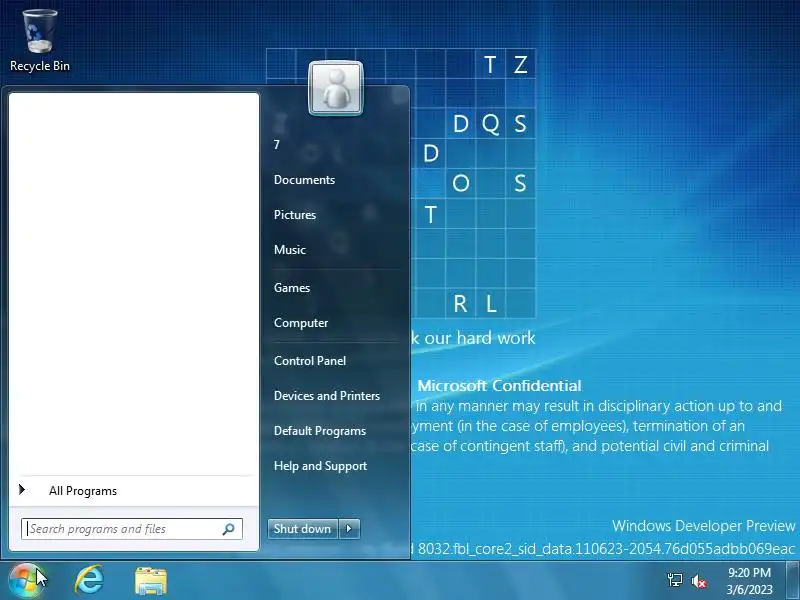Focus the Search programs and files box
This screenshot has height=600, width=800.
point(132,529)
